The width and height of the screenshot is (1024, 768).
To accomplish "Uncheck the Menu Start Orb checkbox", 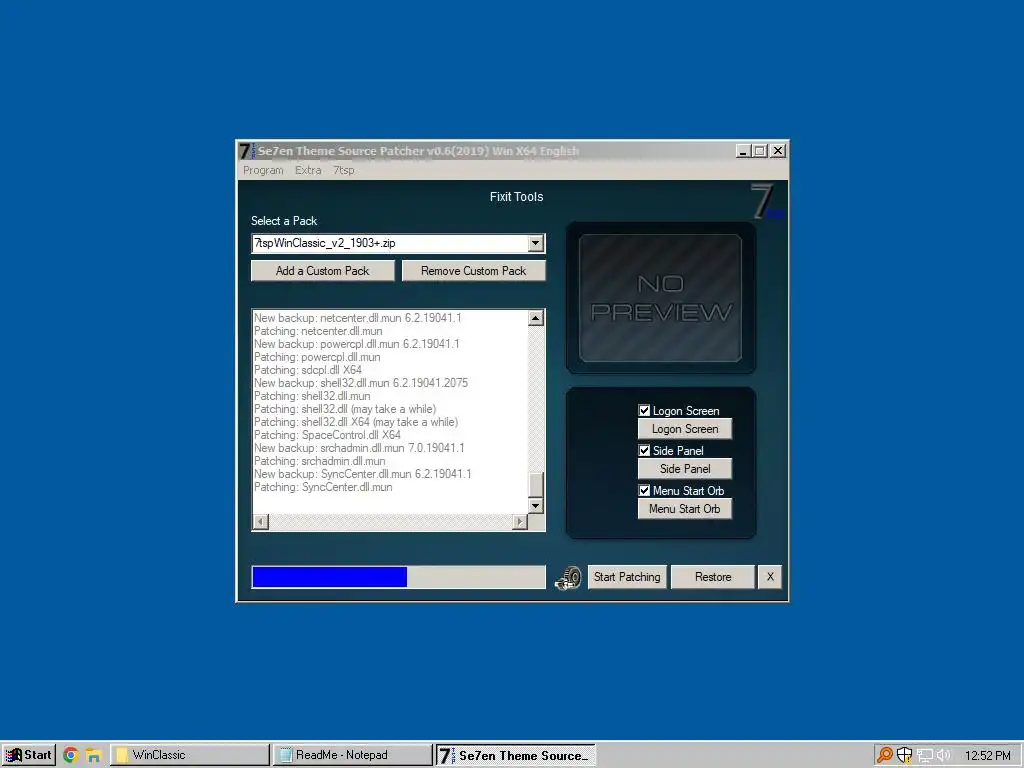I will coord(644,490).
